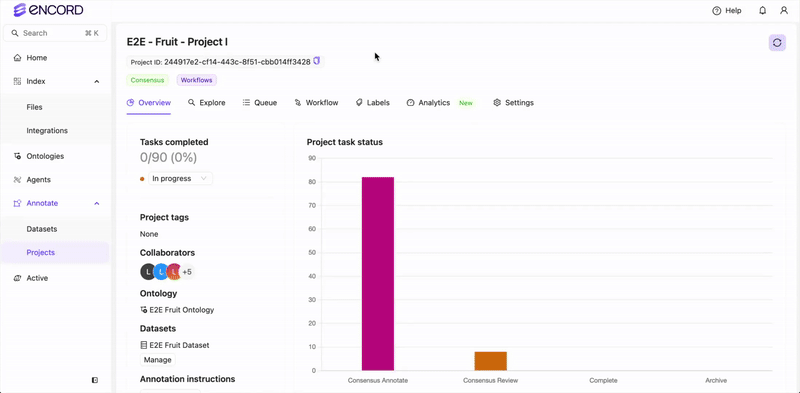Switch to the Labels tab
The width and height of the screenshot is (800, 393).
coord(372,103)
